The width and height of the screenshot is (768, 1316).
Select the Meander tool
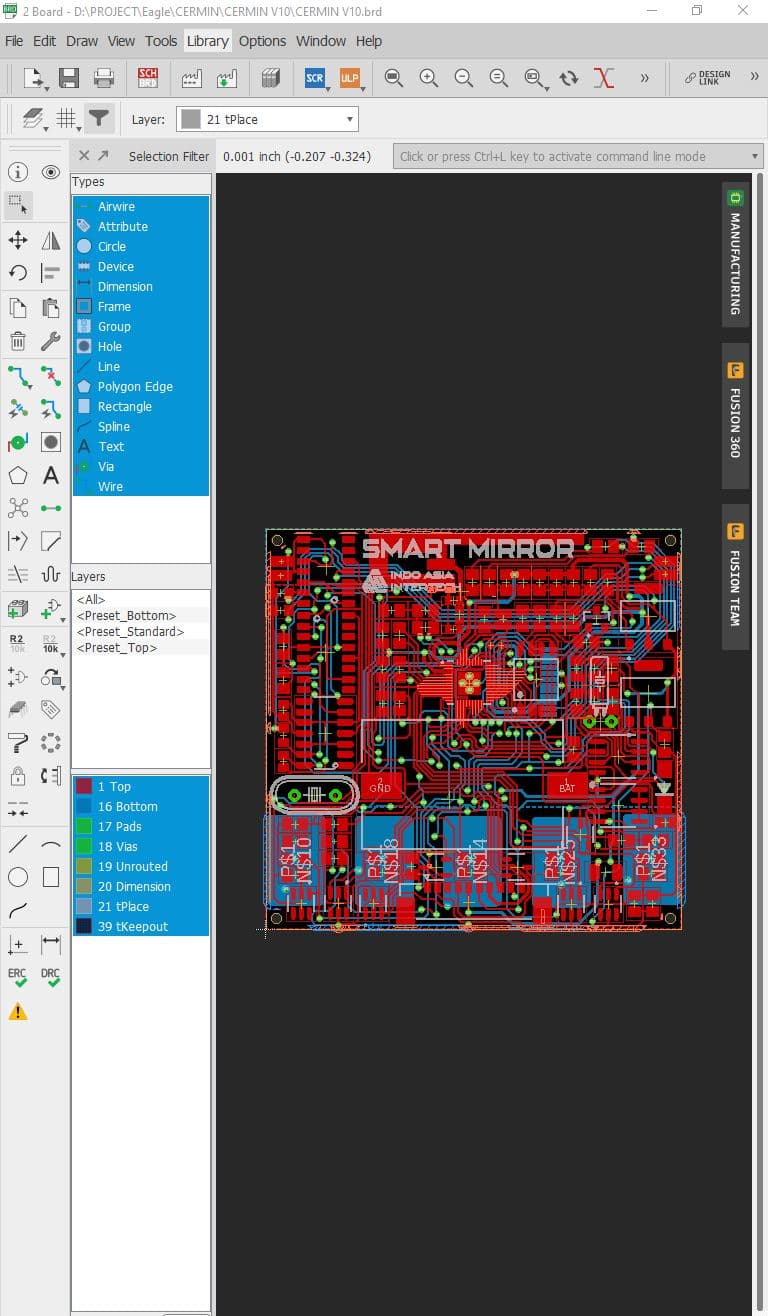coord(51,574)
